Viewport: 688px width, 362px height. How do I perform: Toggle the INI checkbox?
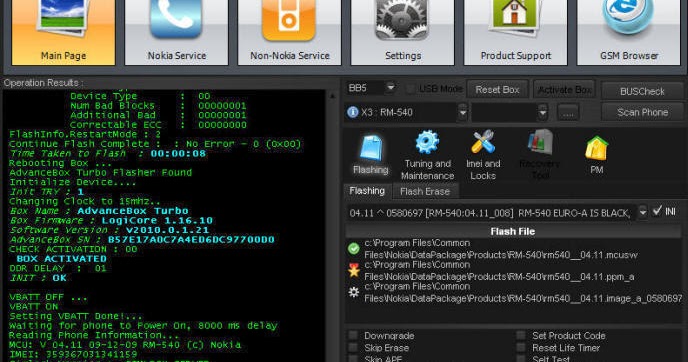pyautogui.click(x=657, y=211)
